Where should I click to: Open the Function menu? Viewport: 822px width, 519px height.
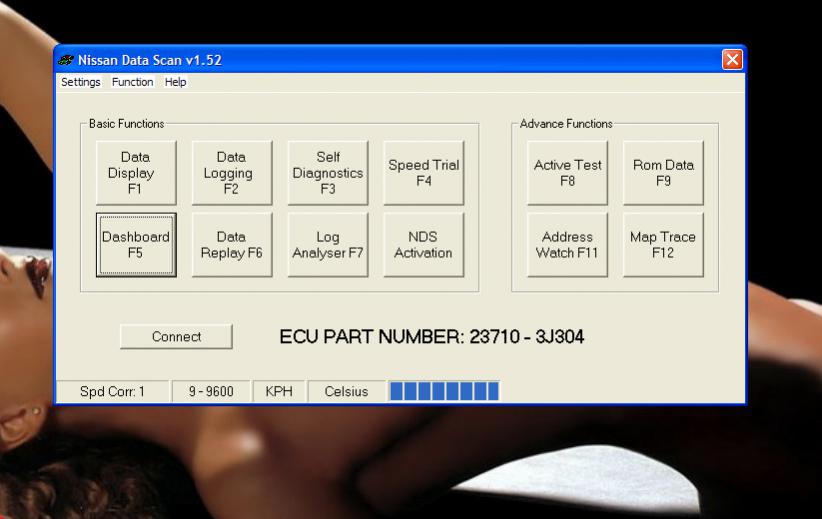[133, 82]
